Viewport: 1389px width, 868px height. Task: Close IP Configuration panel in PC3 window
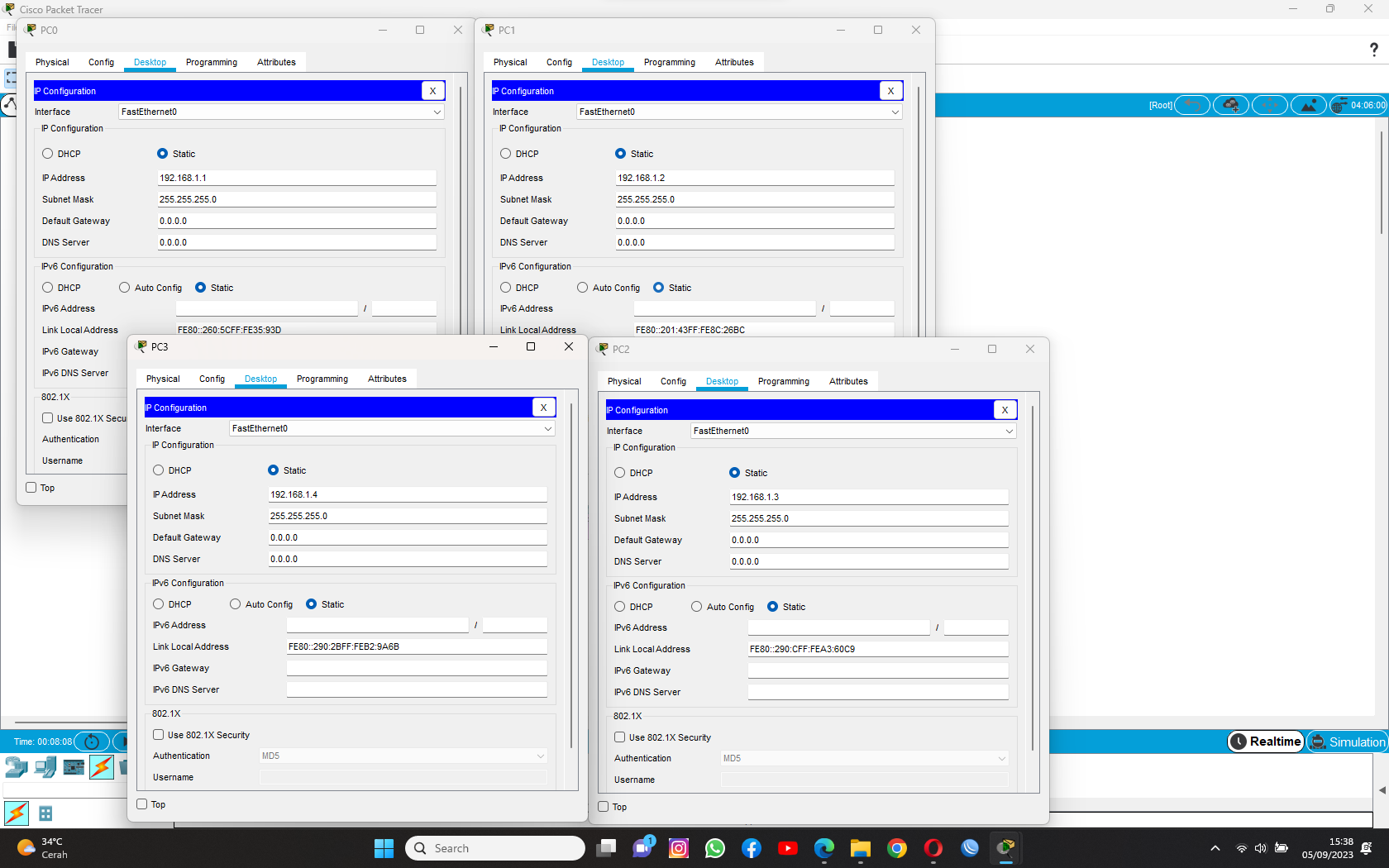543,408
